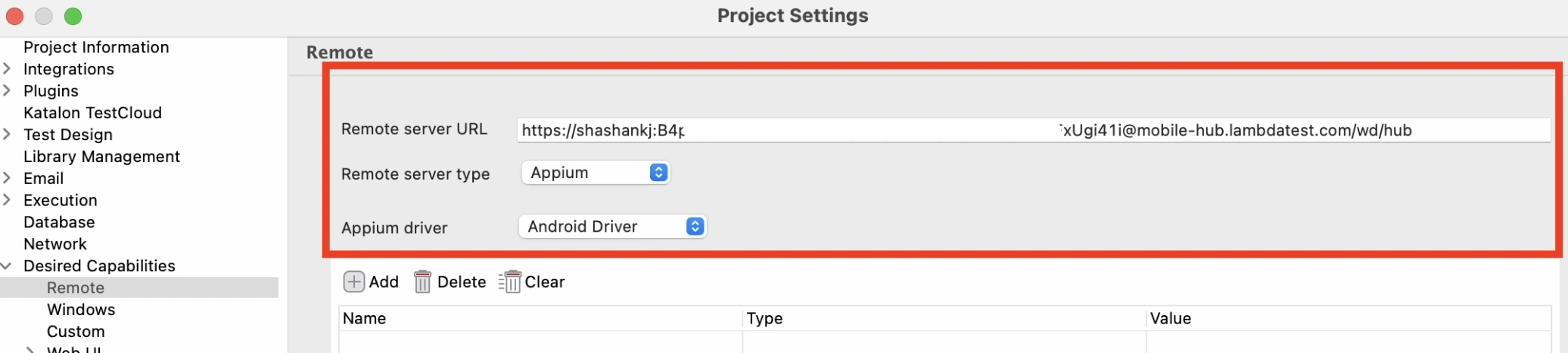Screen dimensions: 1568x353
Task: Click the Delete trash can icon
Action: 422,282
